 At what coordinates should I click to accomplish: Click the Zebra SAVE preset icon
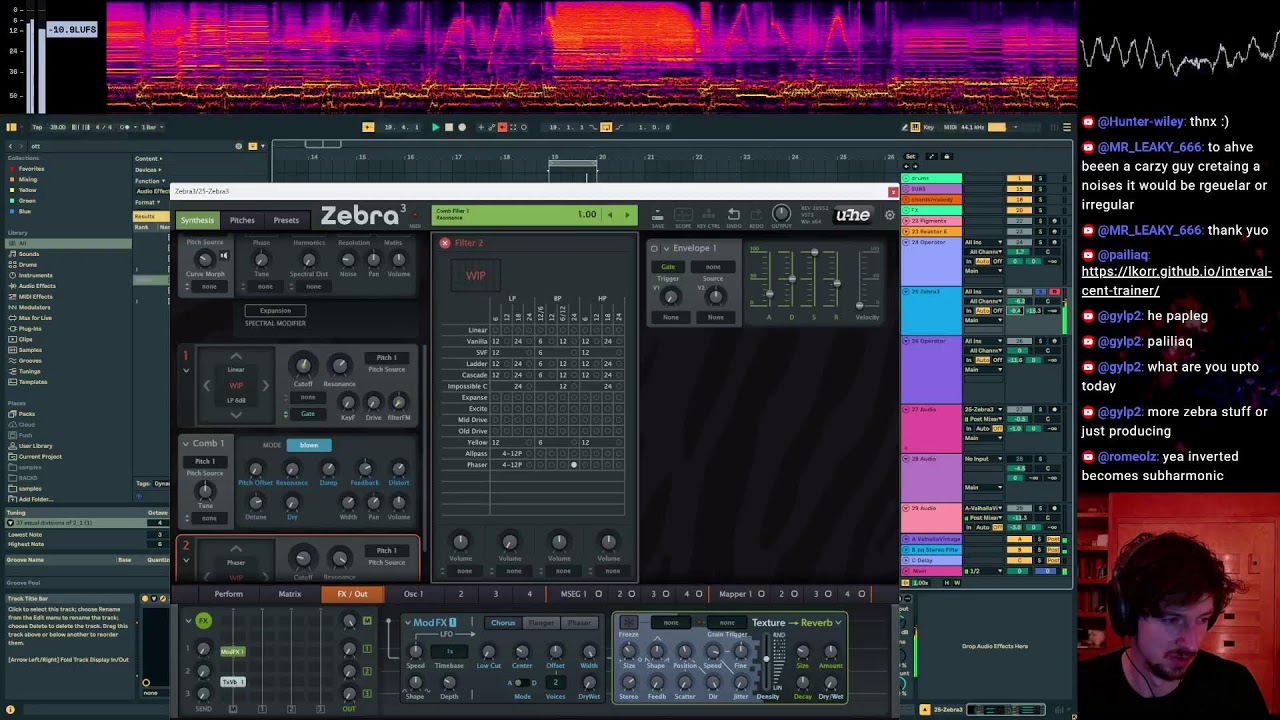click(657, 216)
